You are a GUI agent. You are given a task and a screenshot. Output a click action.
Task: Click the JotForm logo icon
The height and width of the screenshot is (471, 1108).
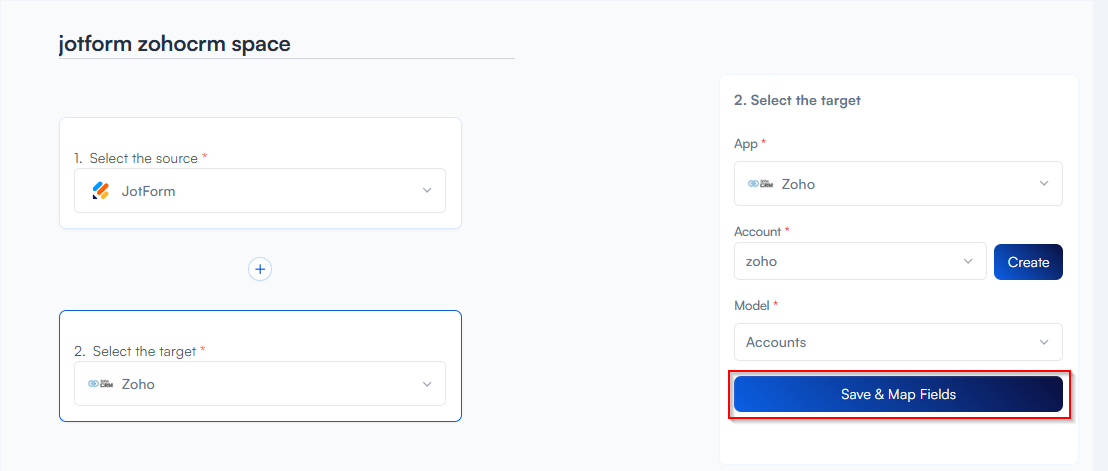click(100, 190)
